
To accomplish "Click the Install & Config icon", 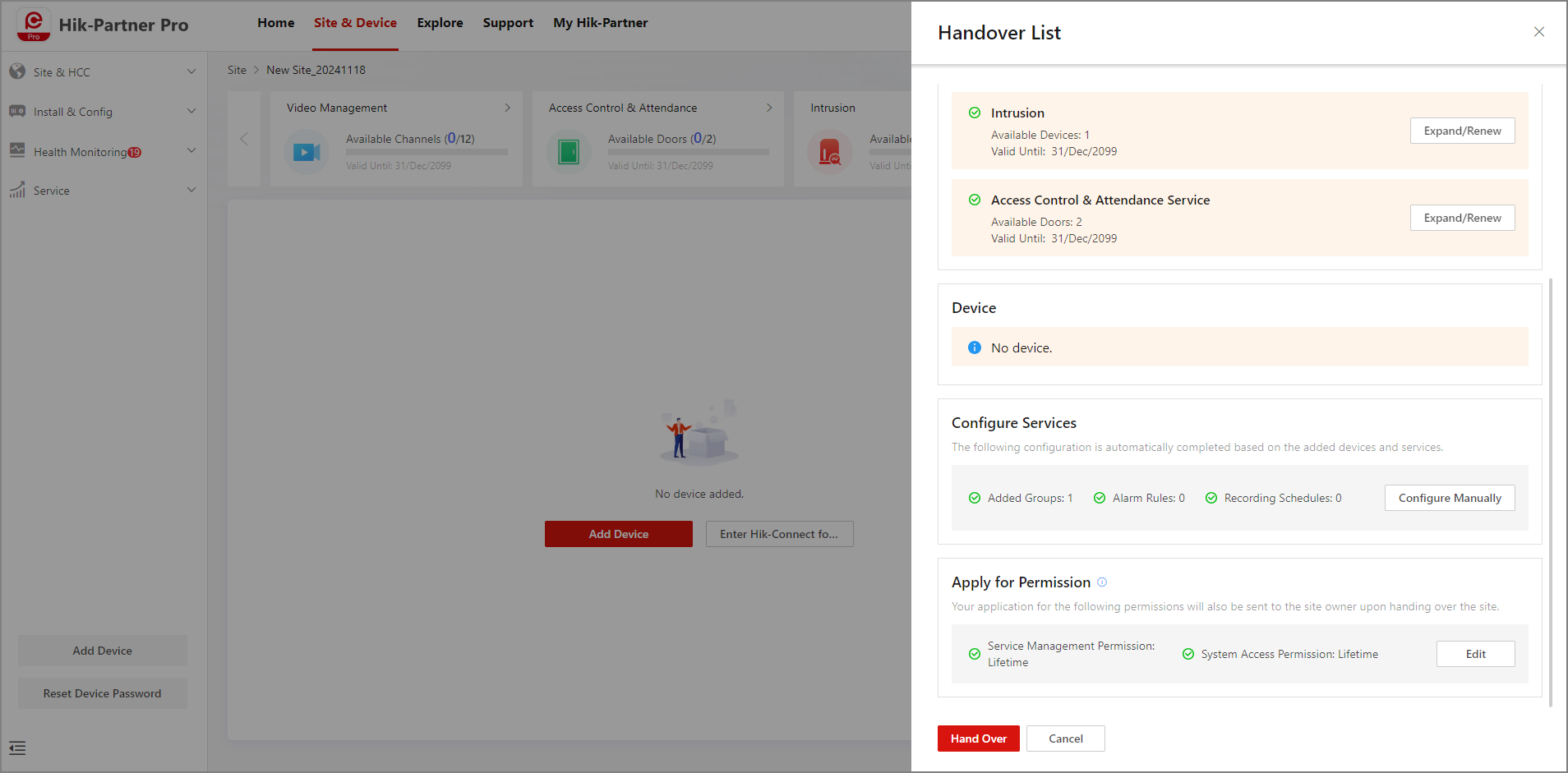I will 17,111.
